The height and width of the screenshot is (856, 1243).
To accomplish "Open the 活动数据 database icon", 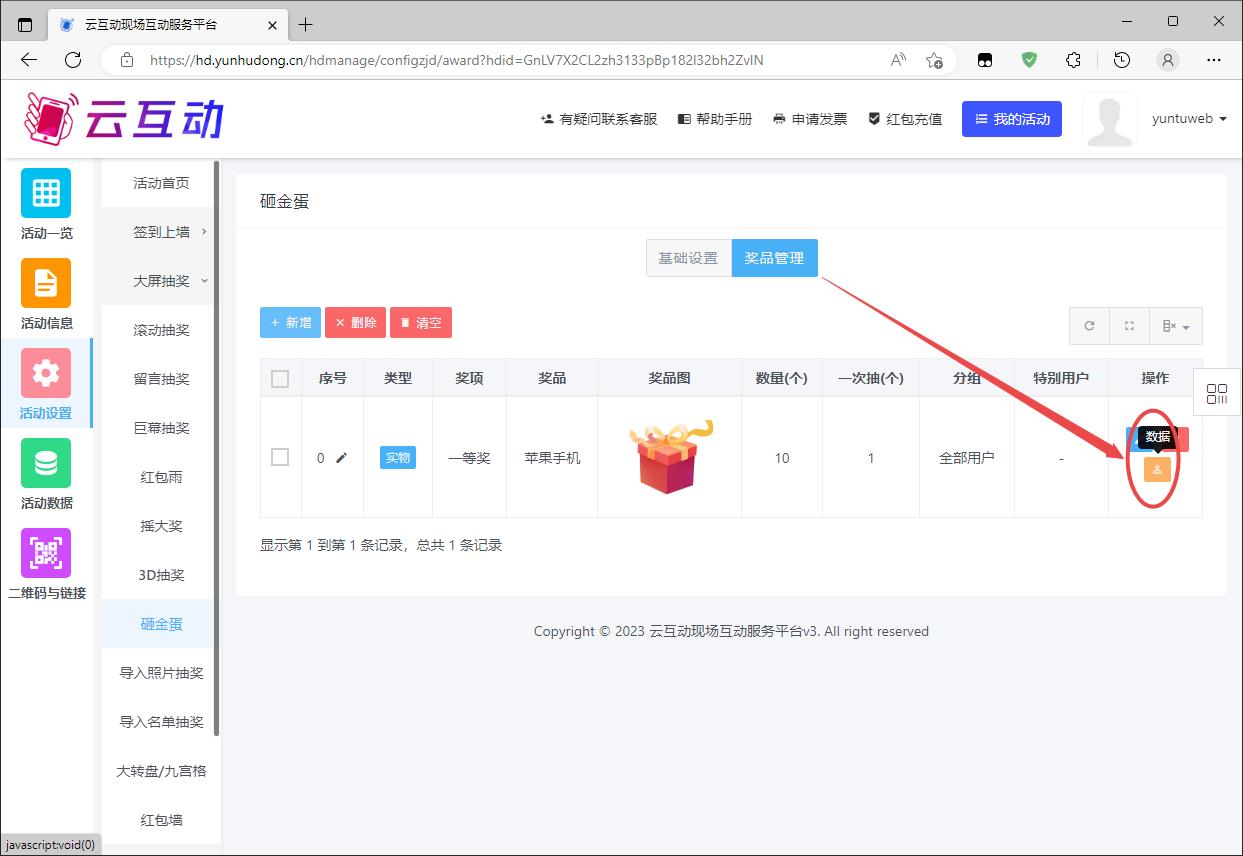I will pyautogui.click(x=46, y=463).
